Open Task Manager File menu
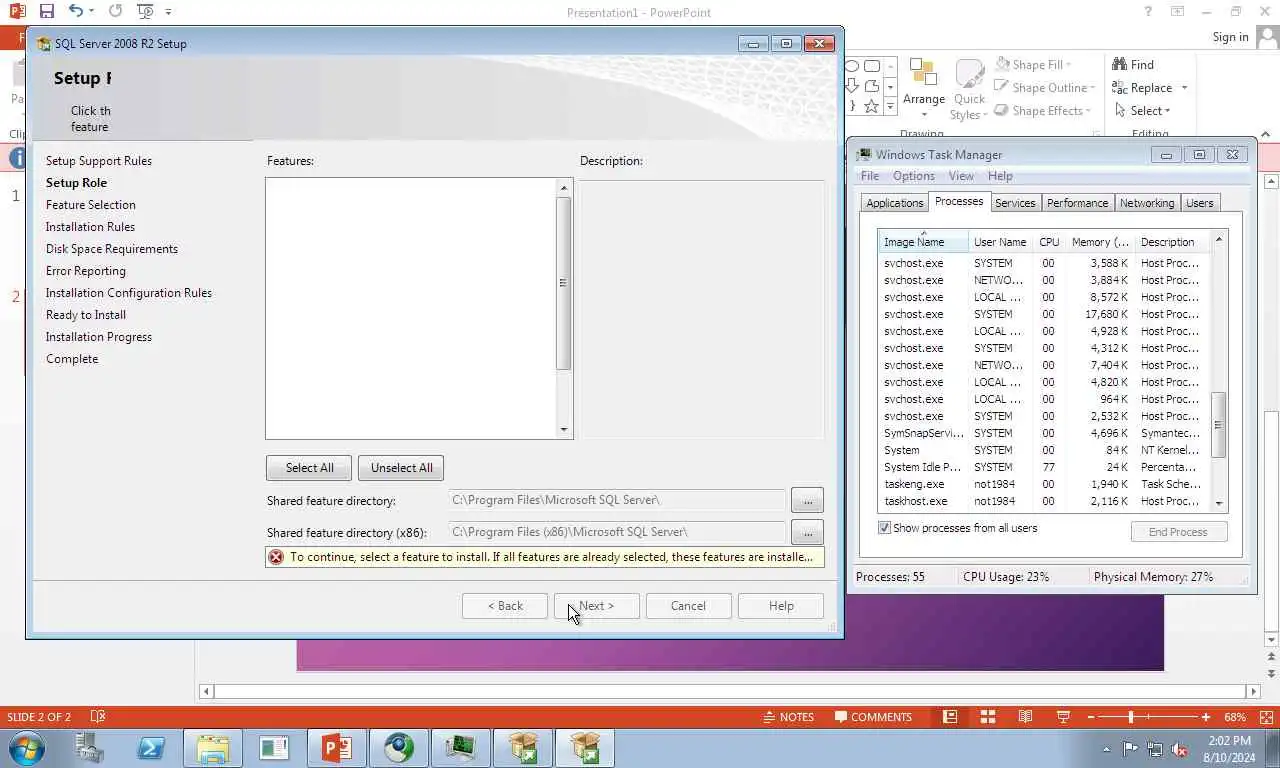Image resolution: width=1280 pixels, height=768 pixels. pos(870,176)
